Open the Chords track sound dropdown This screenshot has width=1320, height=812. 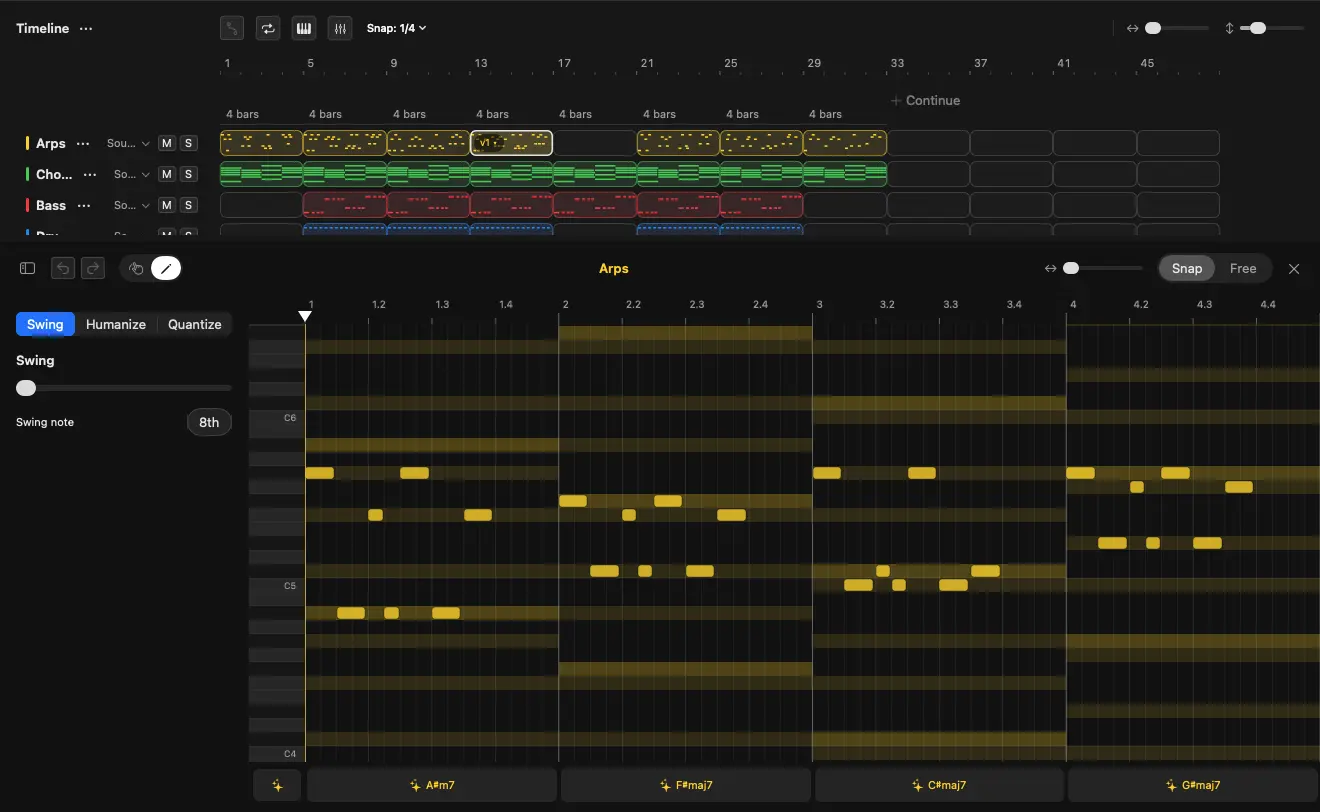[x=132, y=174]
